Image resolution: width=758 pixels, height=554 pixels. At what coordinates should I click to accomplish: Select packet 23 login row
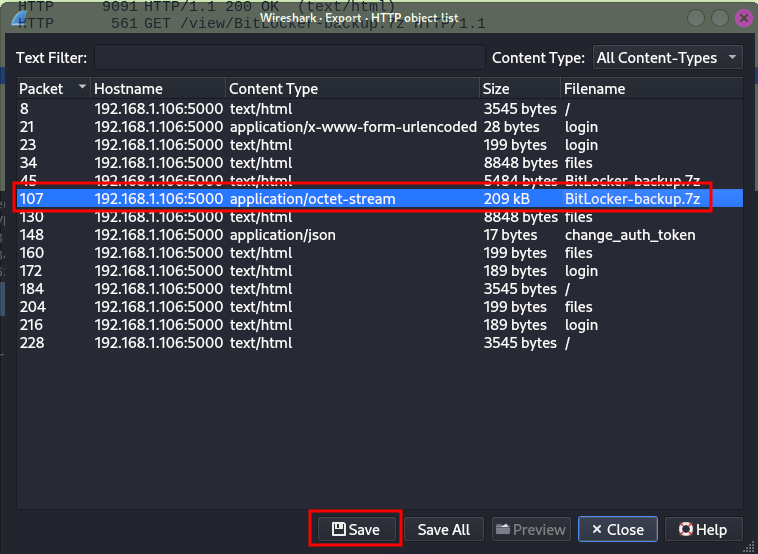(x=379, y=145)
